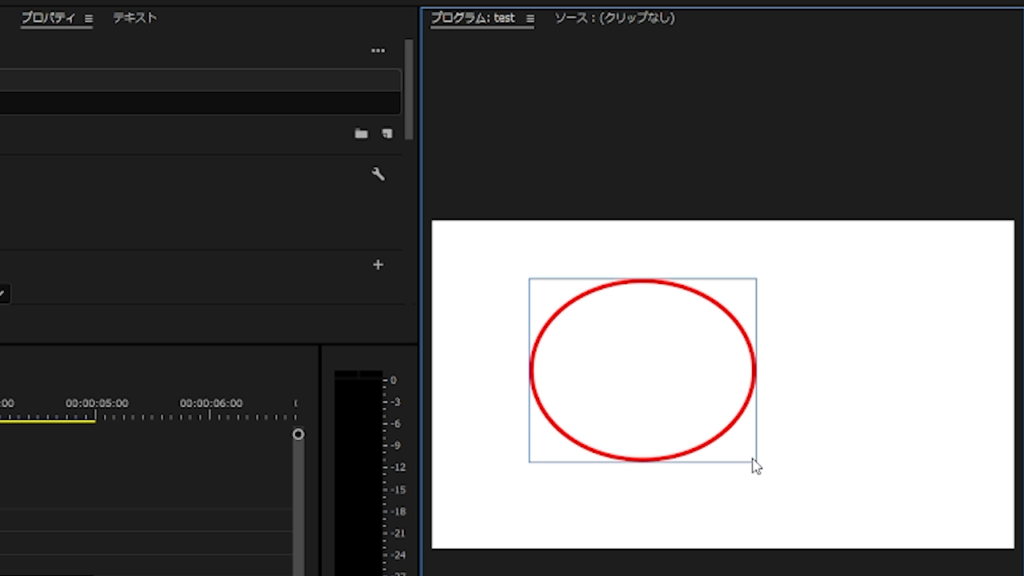Click the left panel vertical scrollbar
This screenshot has width=1024, height=576.
tap(409, 89)
